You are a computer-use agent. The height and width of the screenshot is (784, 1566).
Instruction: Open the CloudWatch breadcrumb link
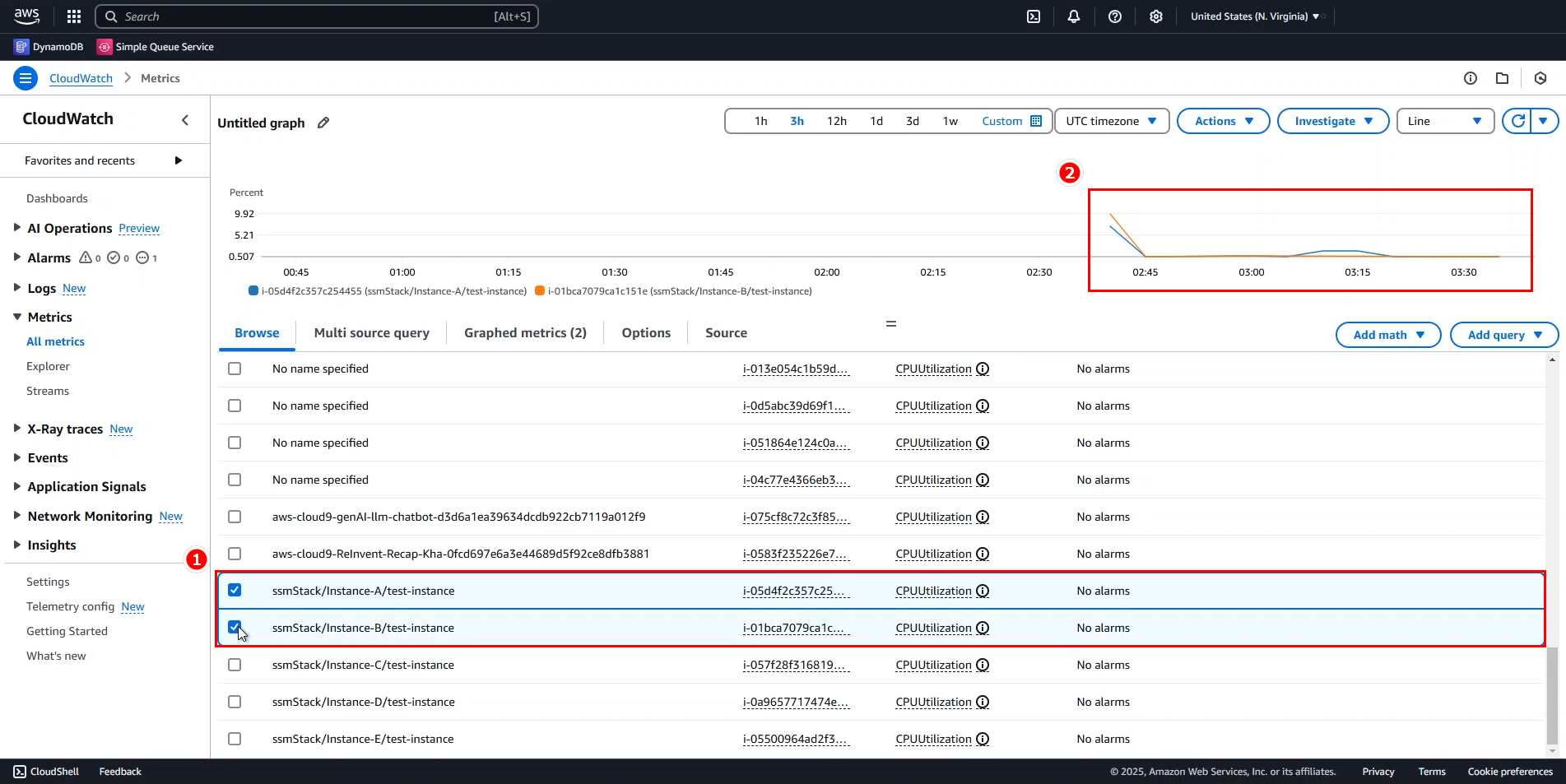pos(81,78)
